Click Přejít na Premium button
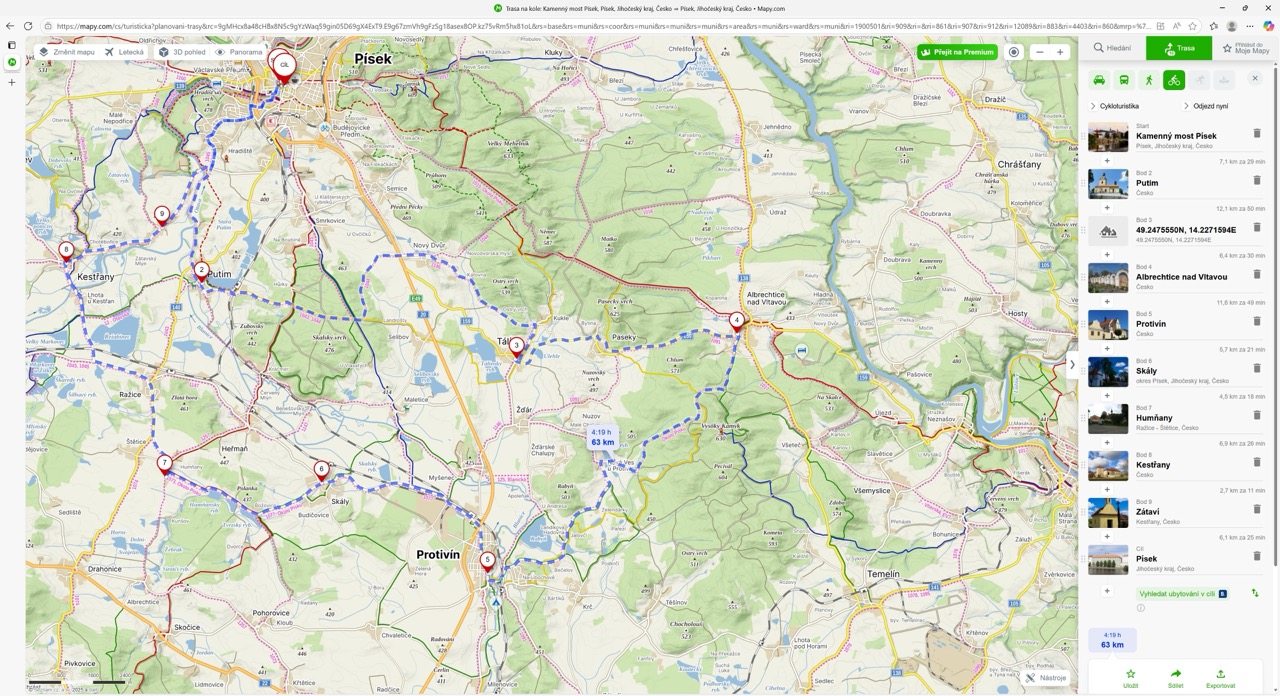 [957, 52]
